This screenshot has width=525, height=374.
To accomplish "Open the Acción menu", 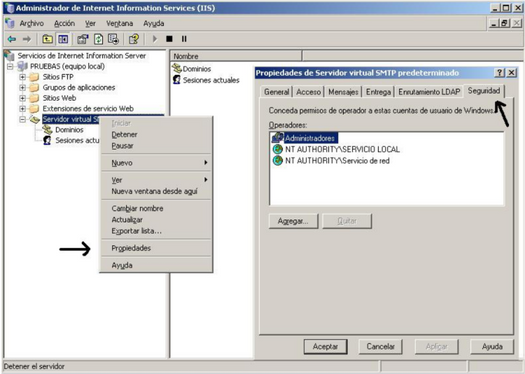I will (64, 23).
